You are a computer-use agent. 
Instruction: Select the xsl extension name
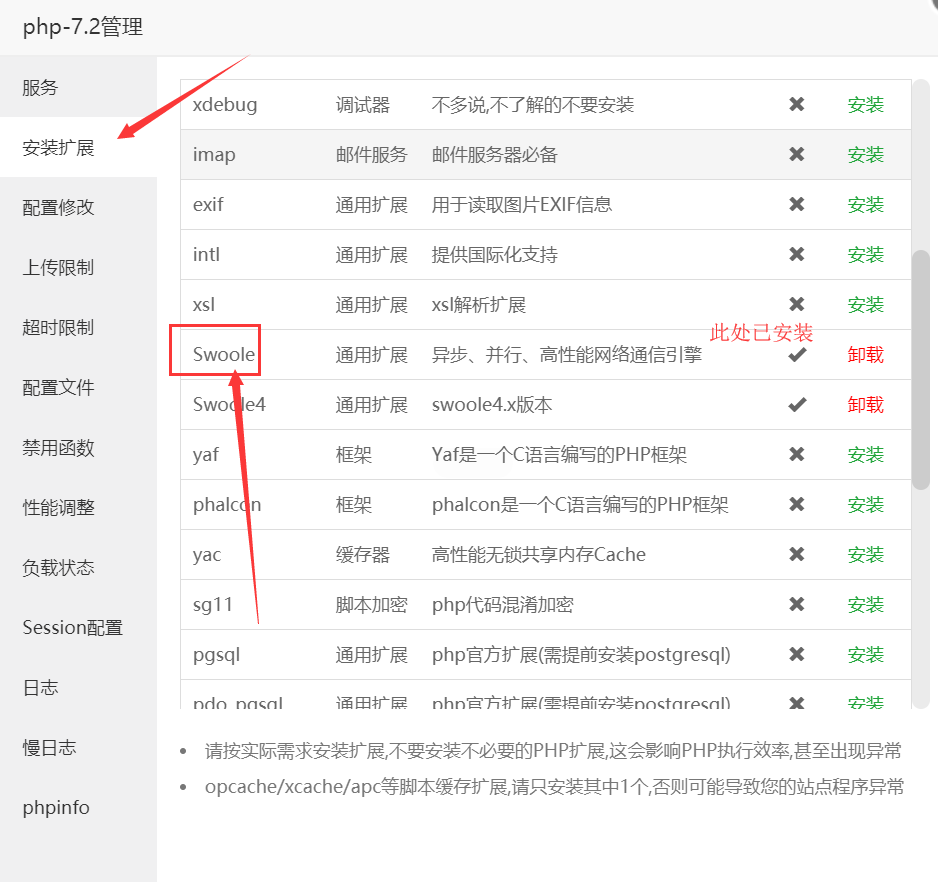click(x=203, y=305)
